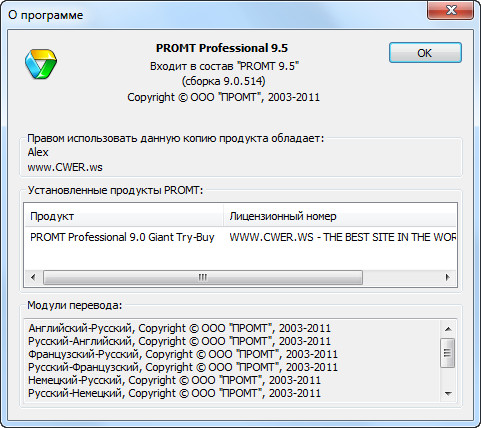Click the main Copyright ООО ПРОМТ line under build number
This screenshot has height=428, width=481.
(x=224, y=97)
